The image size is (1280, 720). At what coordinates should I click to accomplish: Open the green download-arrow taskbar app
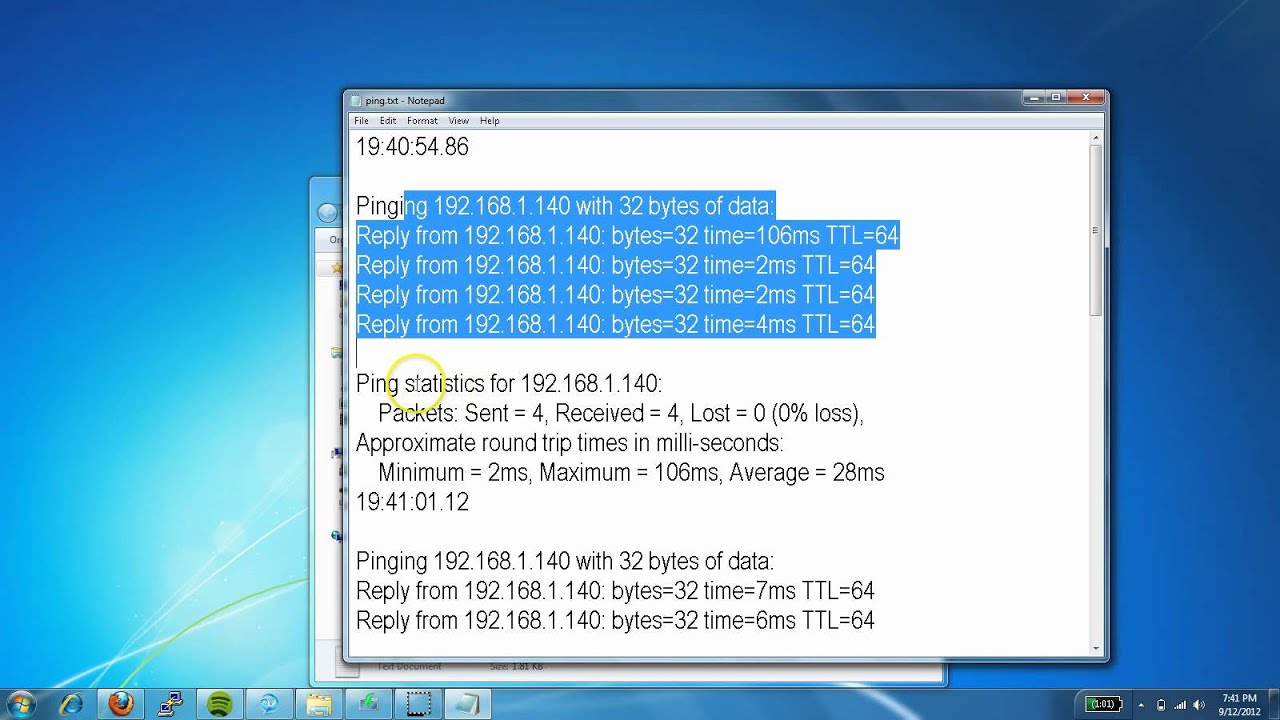(367, 704)
